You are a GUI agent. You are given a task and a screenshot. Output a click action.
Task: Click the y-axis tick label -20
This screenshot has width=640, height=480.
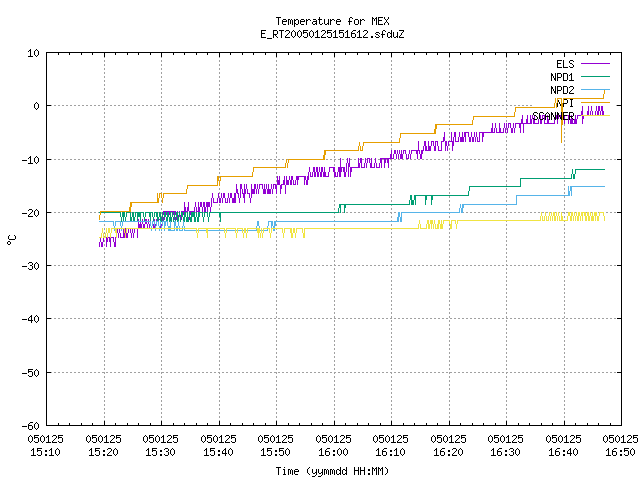pyautogui.click(x=31, y=213)
